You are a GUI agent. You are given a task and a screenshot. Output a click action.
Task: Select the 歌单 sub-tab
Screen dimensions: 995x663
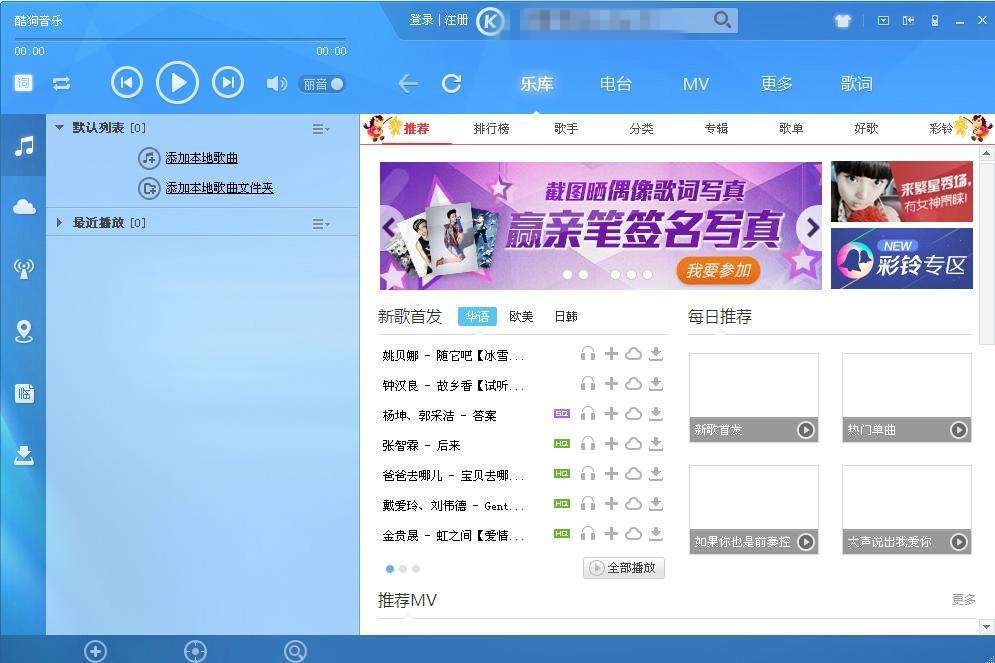pos(791,129)
